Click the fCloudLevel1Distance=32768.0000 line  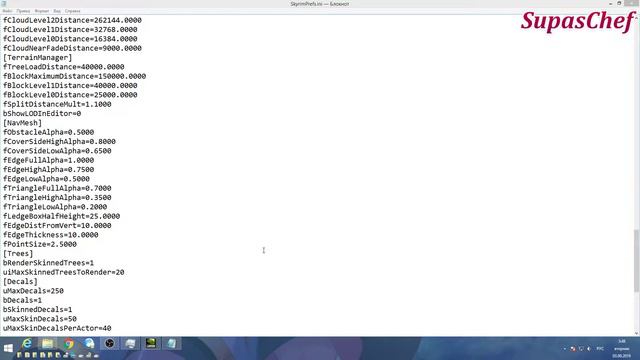click(70, 29)
